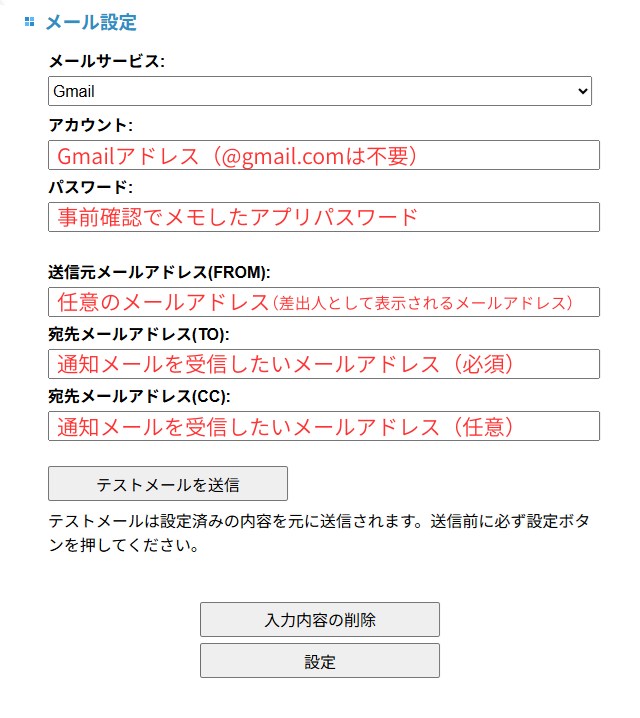This screenshot has width=640, height=718.
Task: Click the パスワード label text
Action: (90, 187)
